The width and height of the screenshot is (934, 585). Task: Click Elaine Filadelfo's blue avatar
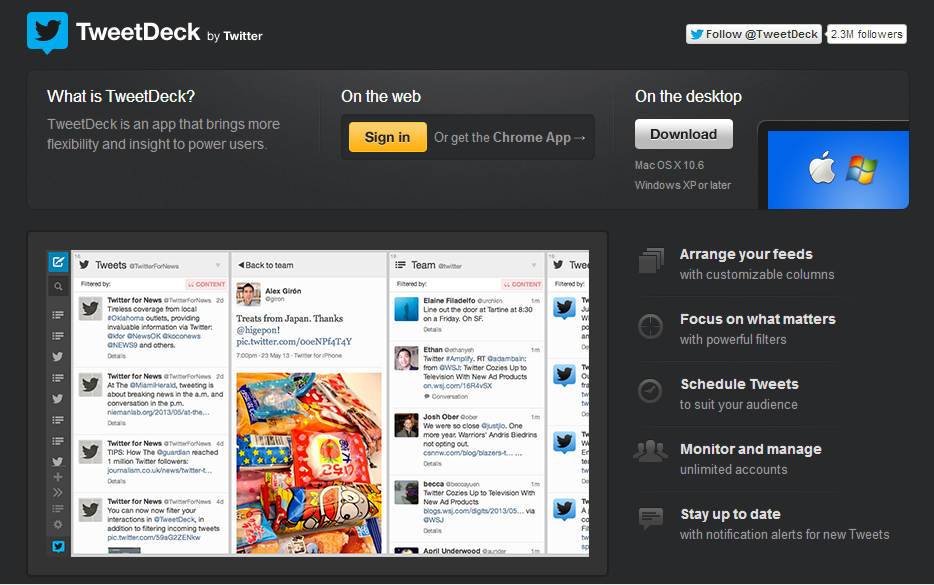click(x=406, y=309)
